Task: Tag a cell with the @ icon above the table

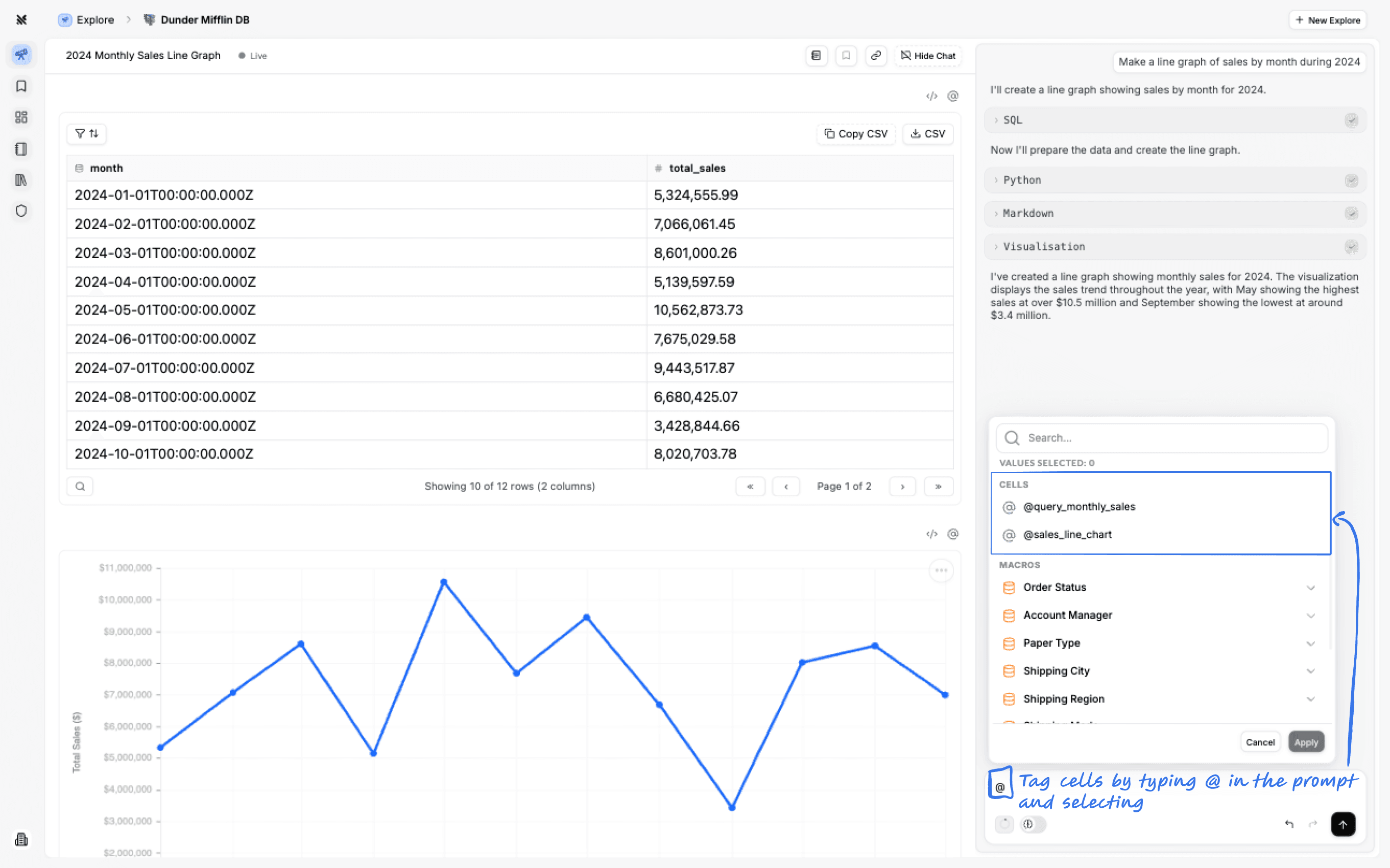Action: click(x=952, y=96)
